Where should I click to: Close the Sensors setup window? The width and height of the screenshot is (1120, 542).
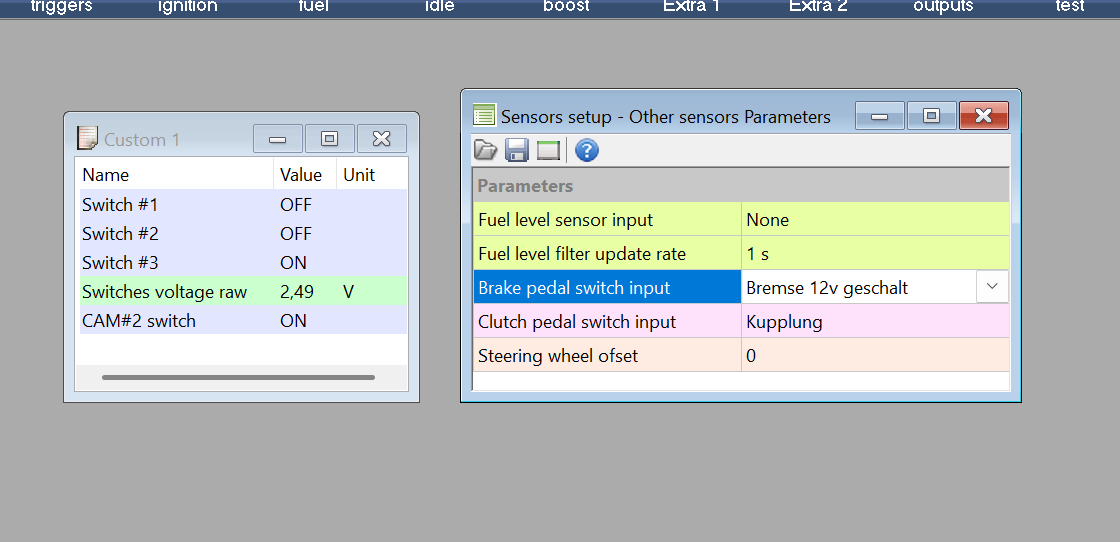984,116
